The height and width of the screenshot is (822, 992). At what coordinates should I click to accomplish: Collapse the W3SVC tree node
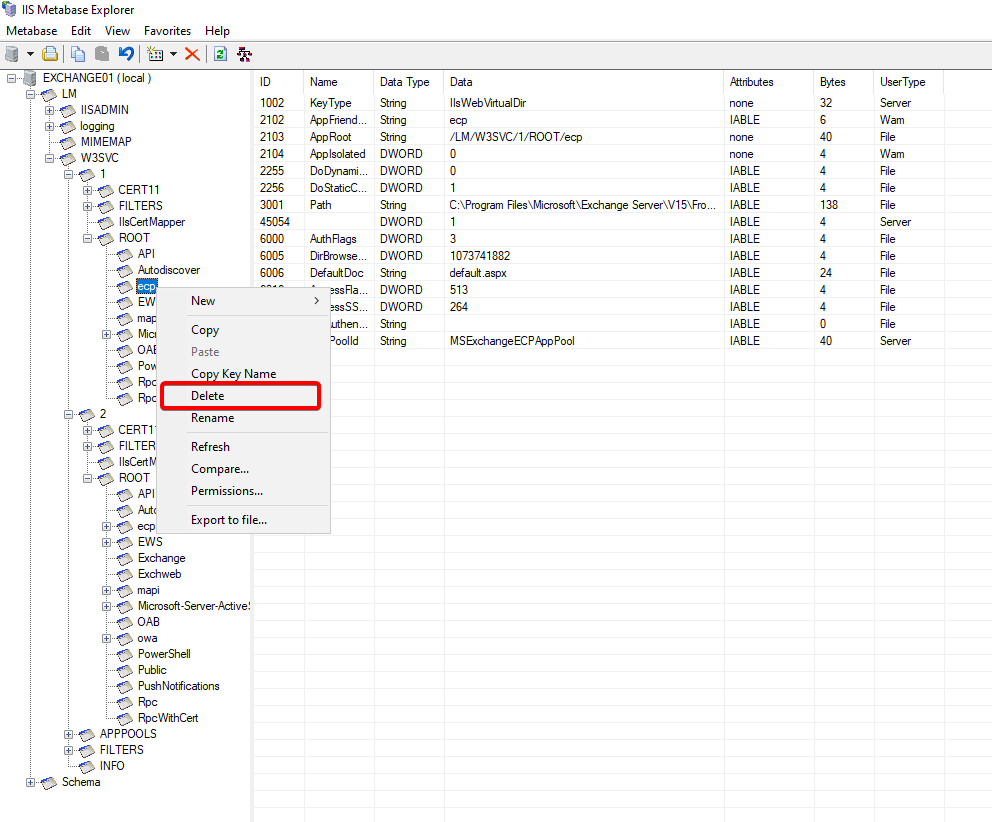pyautogui.click(x=50, y=158)
